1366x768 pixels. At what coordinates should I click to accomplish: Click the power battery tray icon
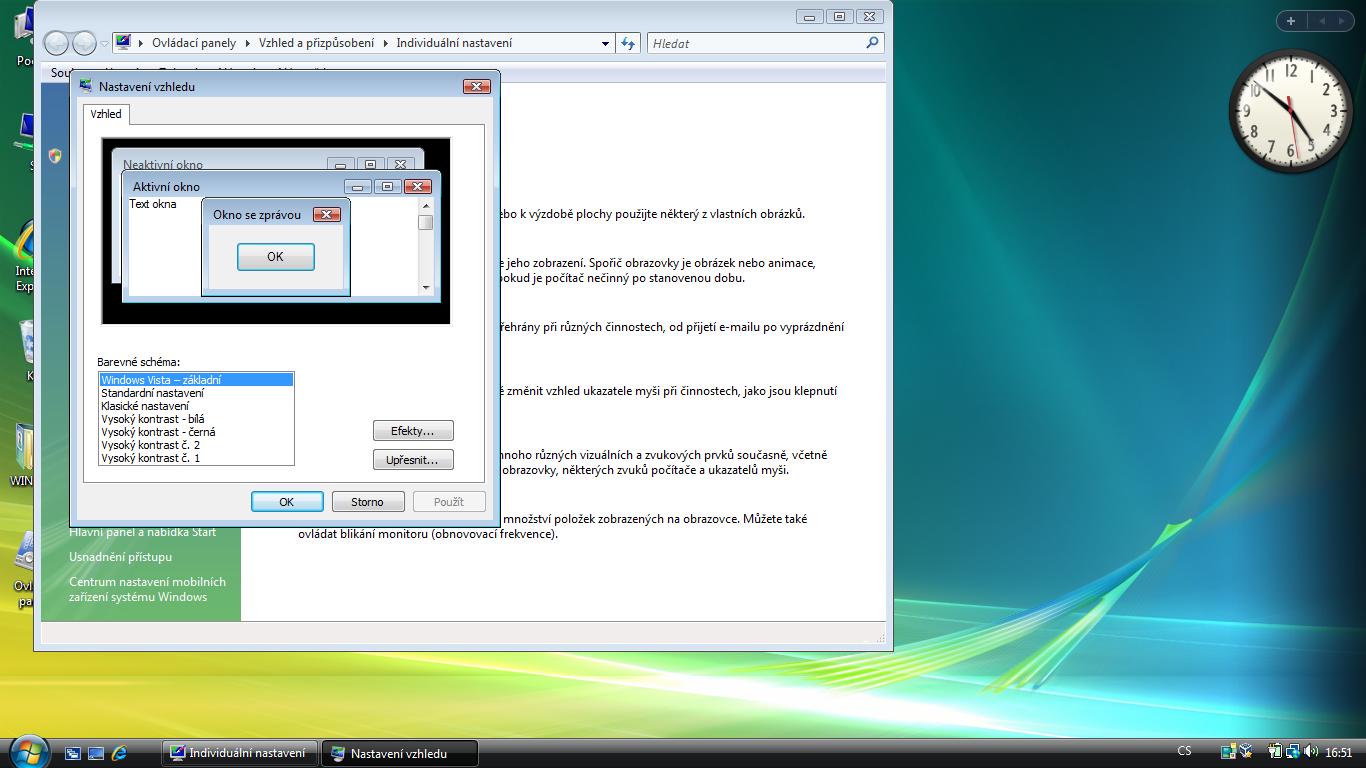tap(1275, 752)
